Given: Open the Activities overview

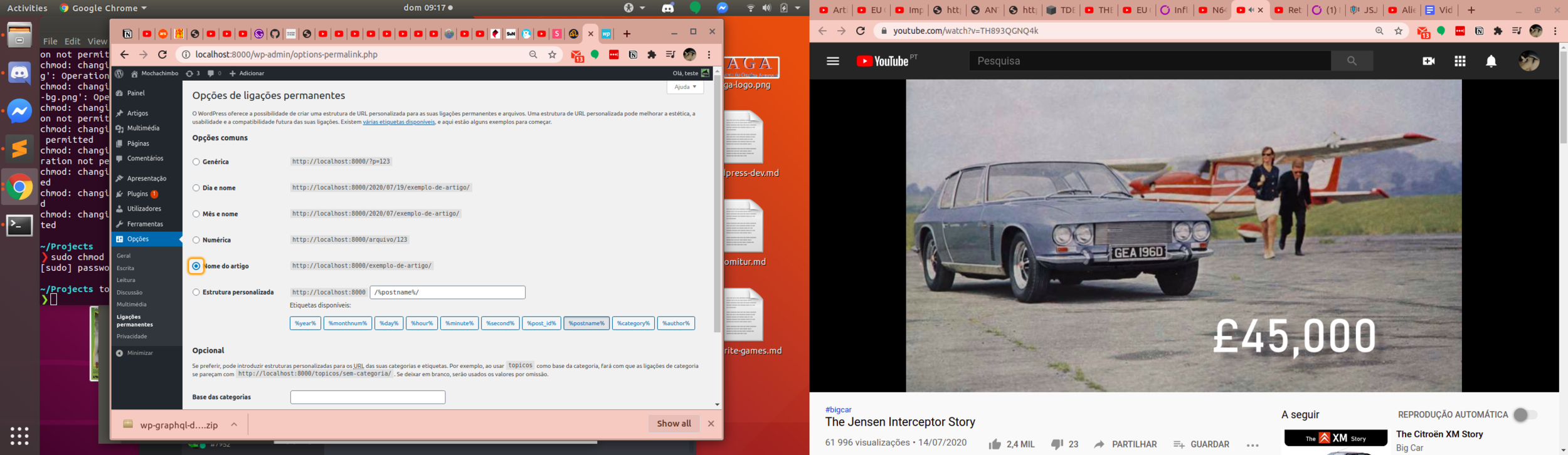Looking at the screenshot, I should (x=27, y=8).
